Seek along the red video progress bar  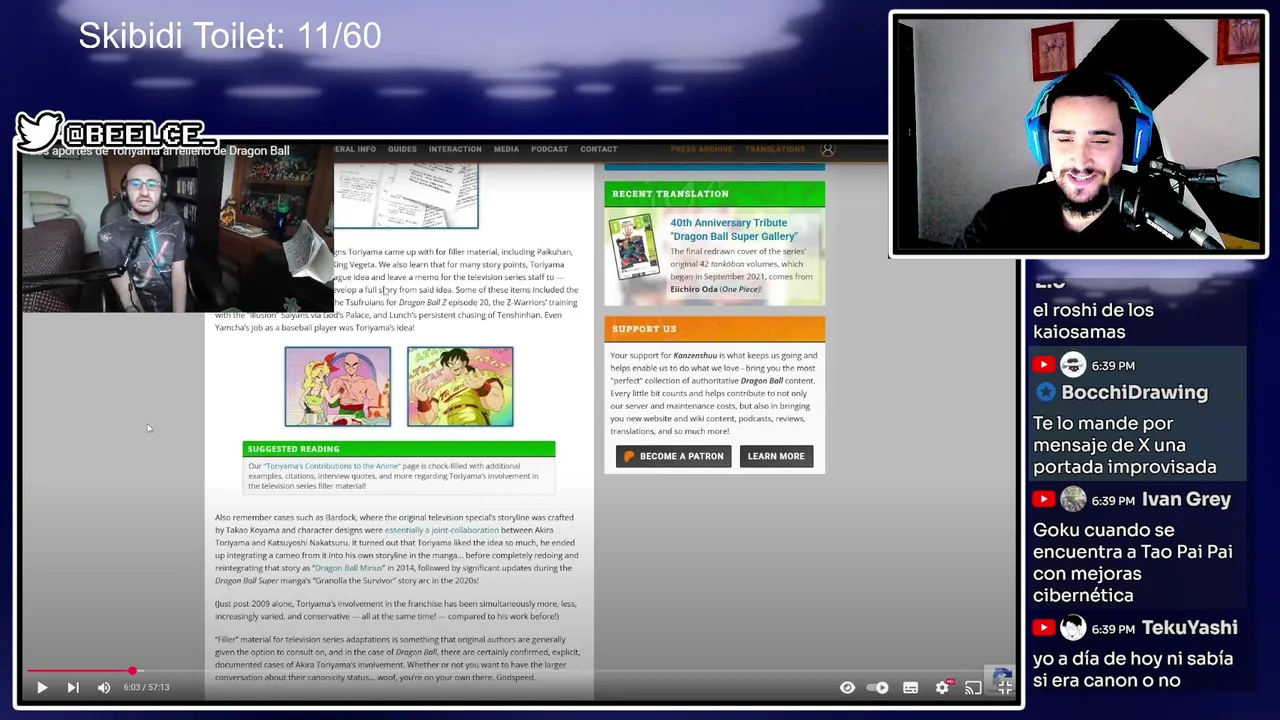520,671
